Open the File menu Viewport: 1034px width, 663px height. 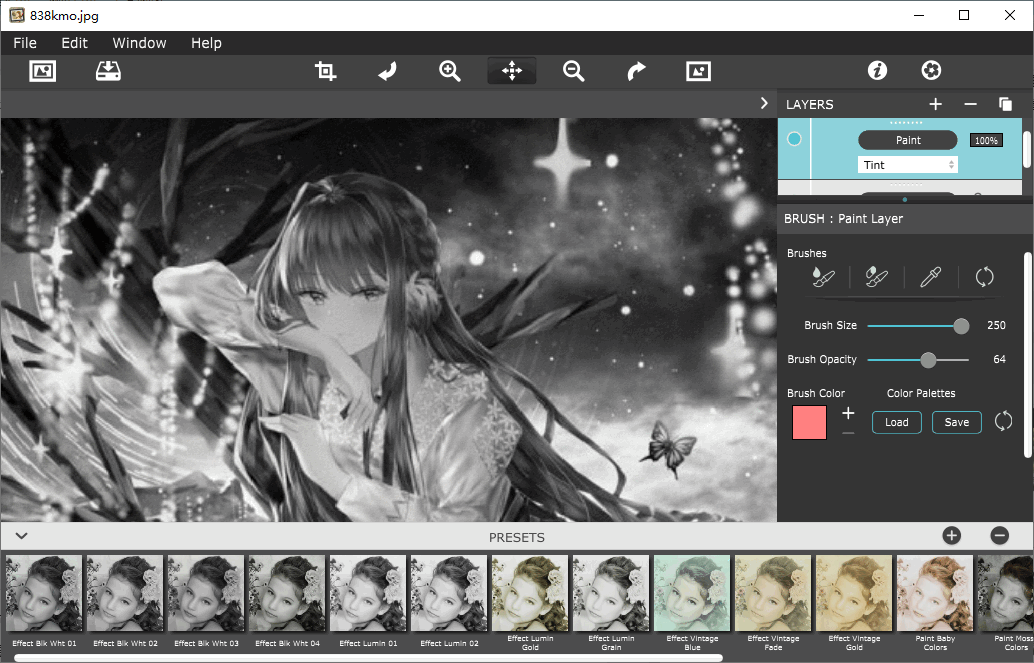tap(25, 43)
